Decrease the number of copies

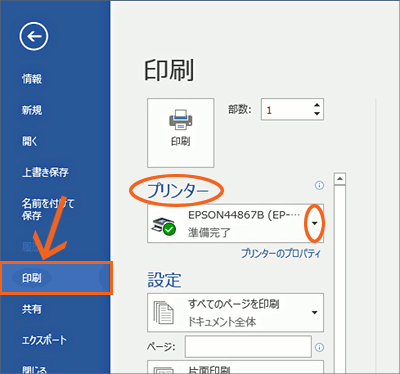[317, 114]
